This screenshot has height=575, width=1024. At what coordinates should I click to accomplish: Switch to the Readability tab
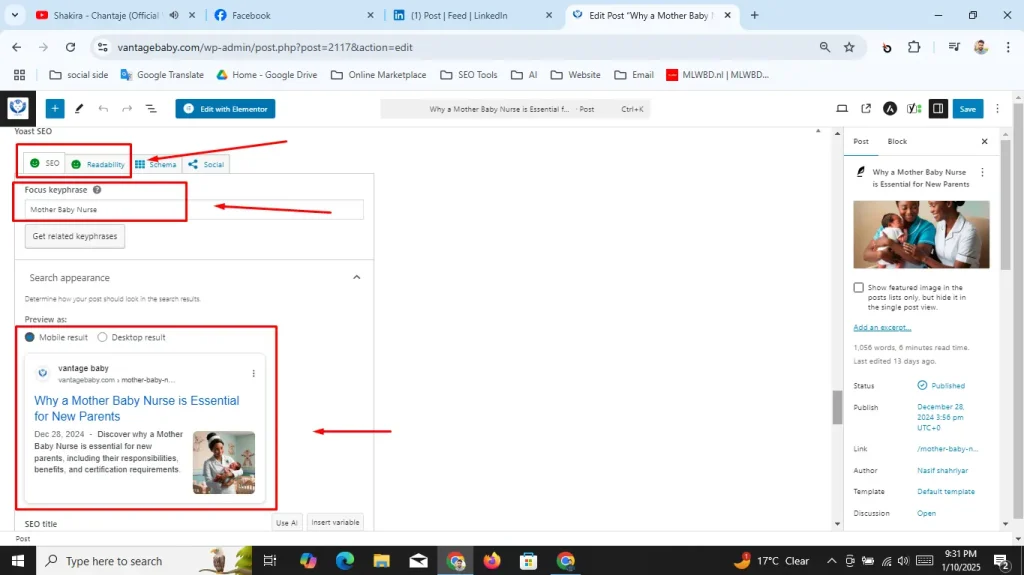[97, 164]
